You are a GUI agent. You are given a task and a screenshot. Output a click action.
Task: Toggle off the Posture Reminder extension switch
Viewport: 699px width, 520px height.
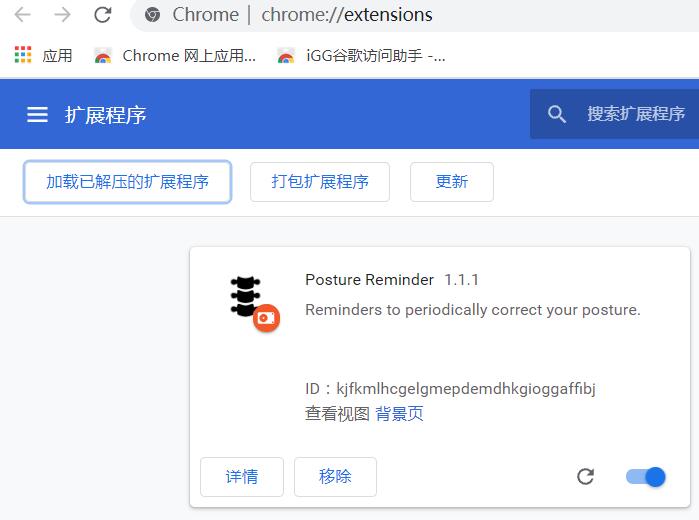pyautogui.click(x=646, y=477)
